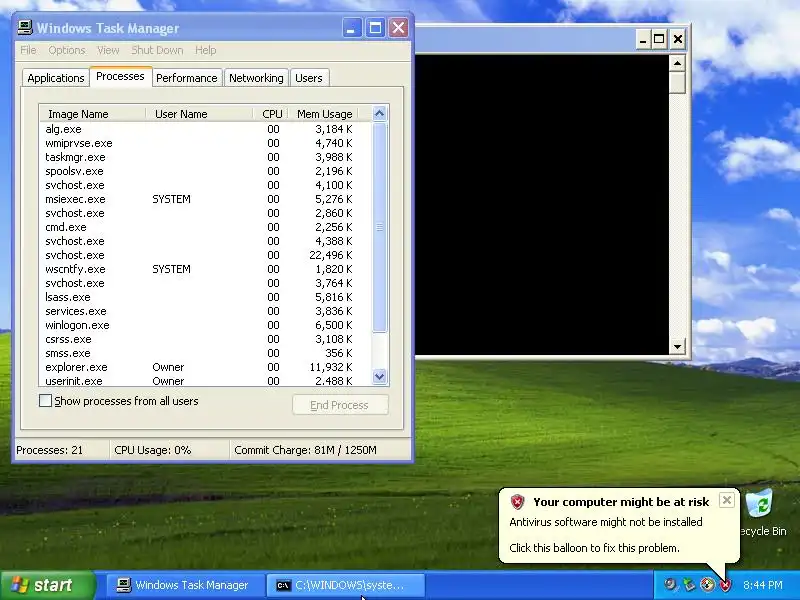Select svchost.exe using 4,100 K memory

tap(206, 185)
